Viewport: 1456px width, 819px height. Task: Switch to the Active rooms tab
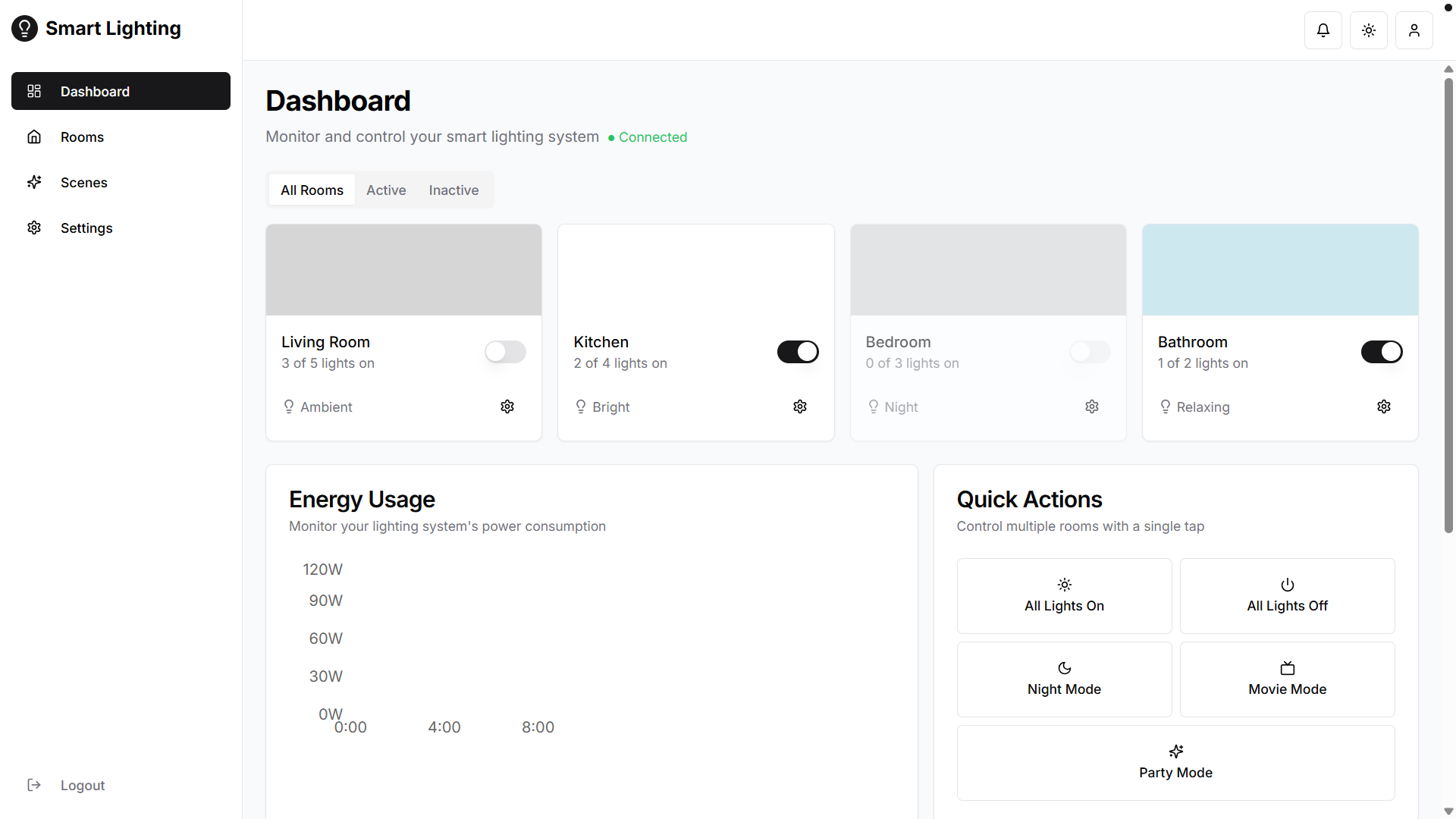coord(386,190)
